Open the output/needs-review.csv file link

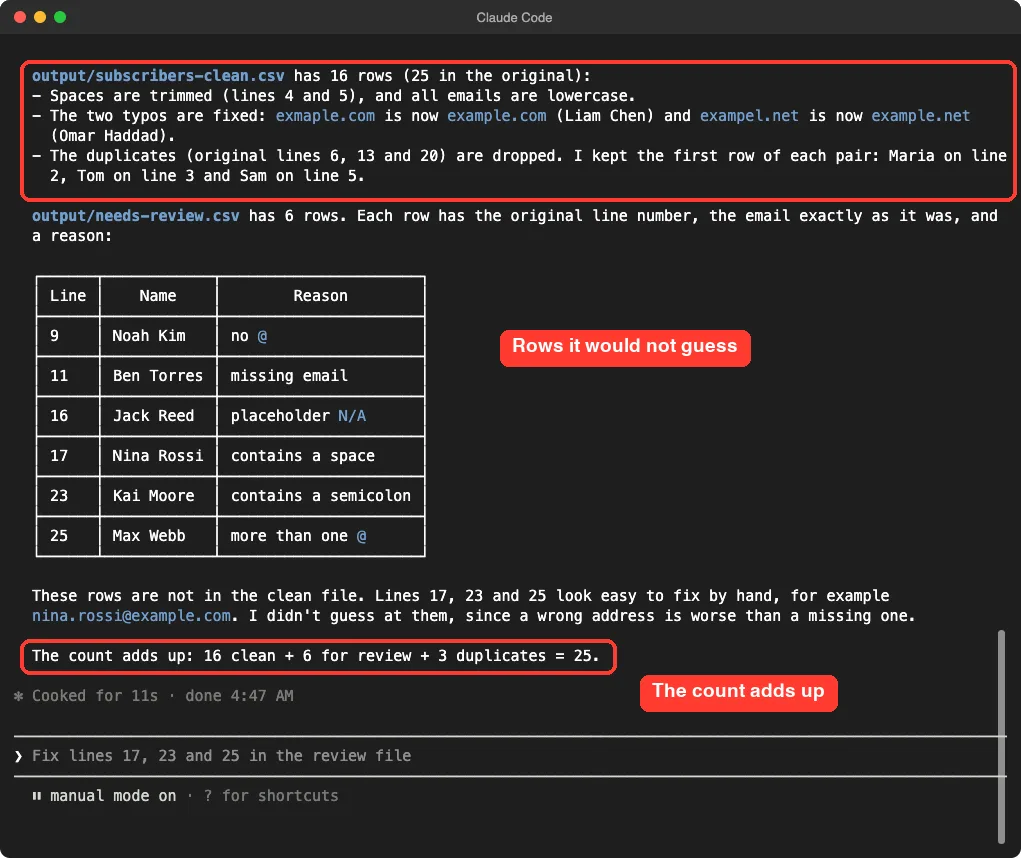(x=135, y=215)
